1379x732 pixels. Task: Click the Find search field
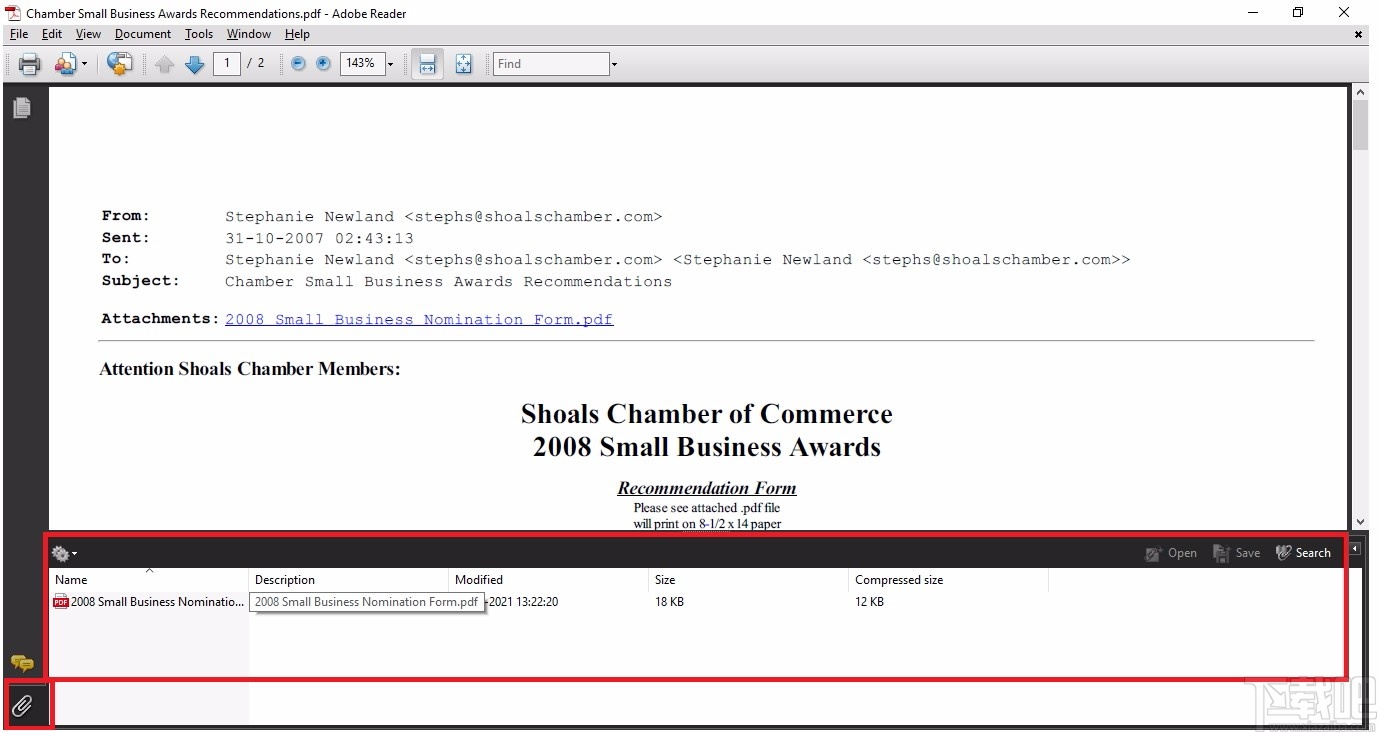(551, 64)
